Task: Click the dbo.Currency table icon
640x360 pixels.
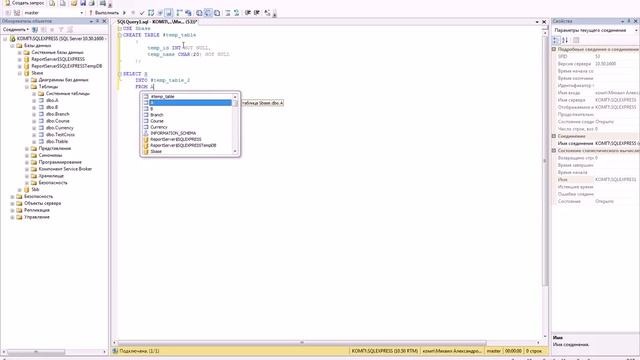Action: pos(41,128)
